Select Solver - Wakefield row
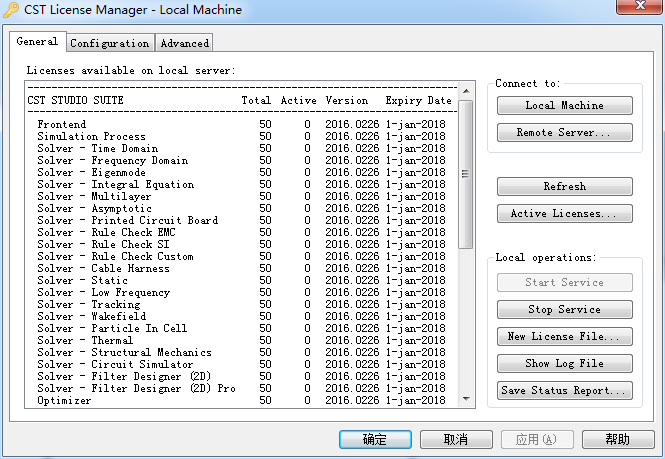 (x=241, y=316)
